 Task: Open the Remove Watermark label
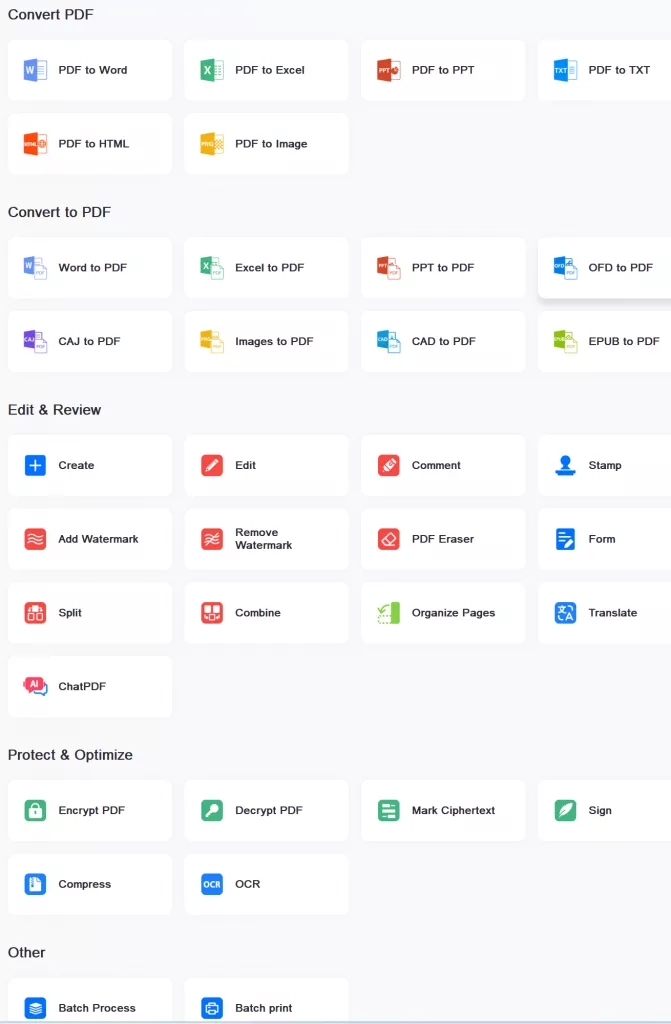pos(264,539)
